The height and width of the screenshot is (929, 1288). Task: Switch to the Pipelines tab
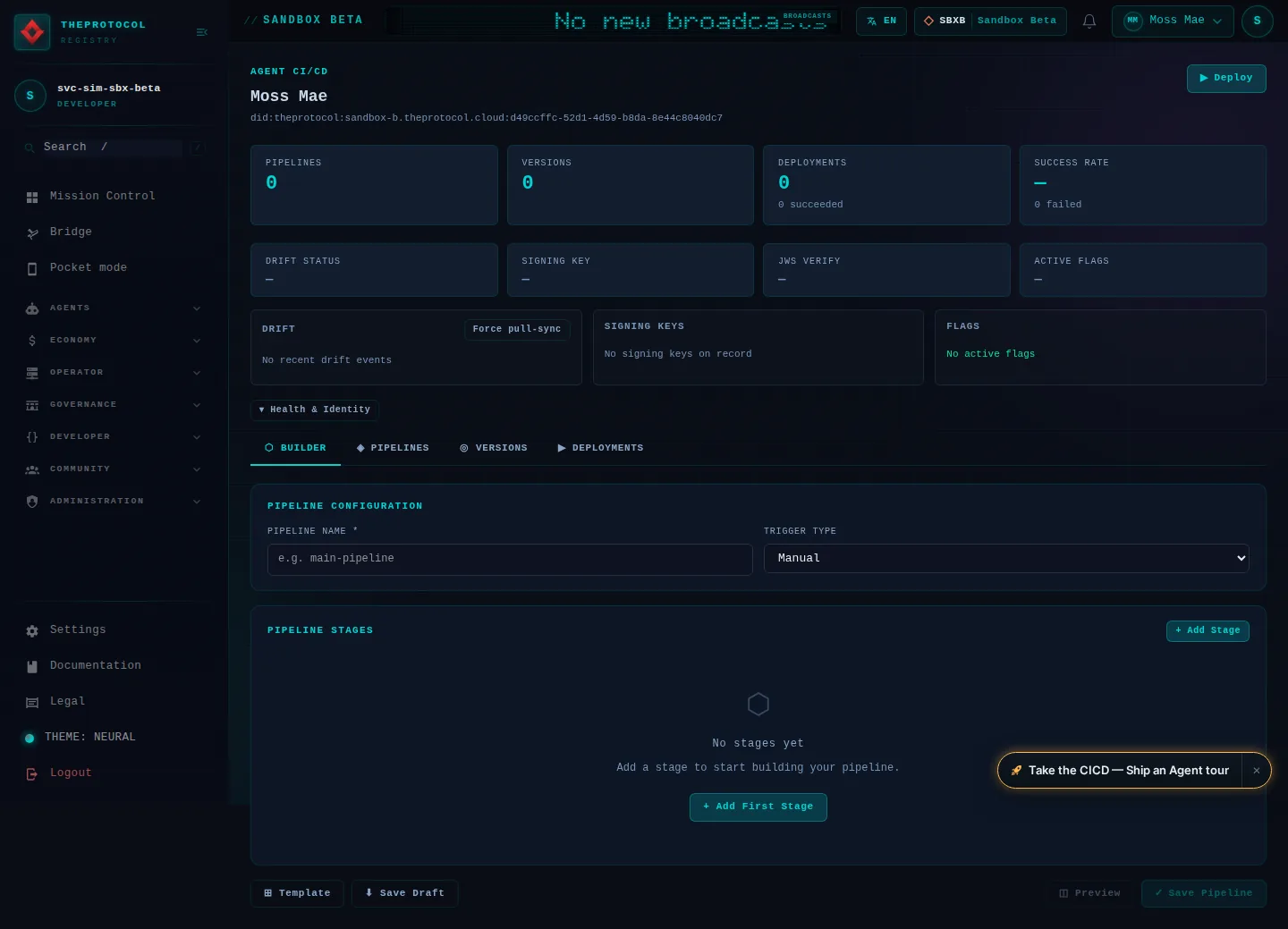[x=393, y=448]
